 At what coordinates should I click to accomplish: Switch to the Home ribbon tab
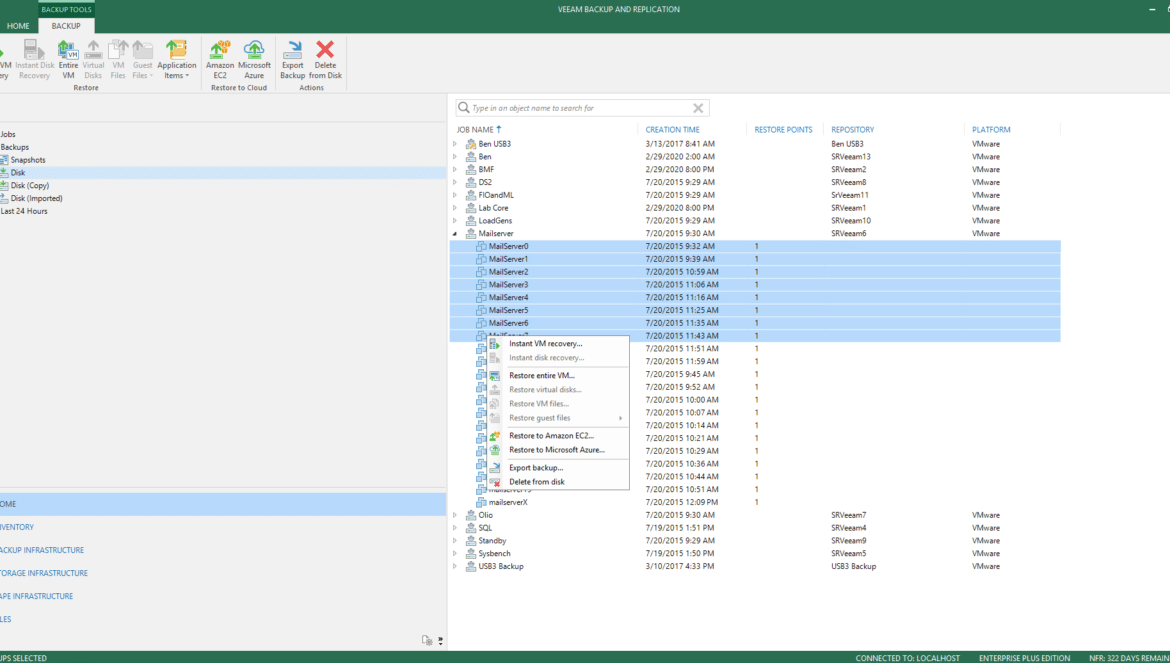pyautogui.click(x=18, y=26)
